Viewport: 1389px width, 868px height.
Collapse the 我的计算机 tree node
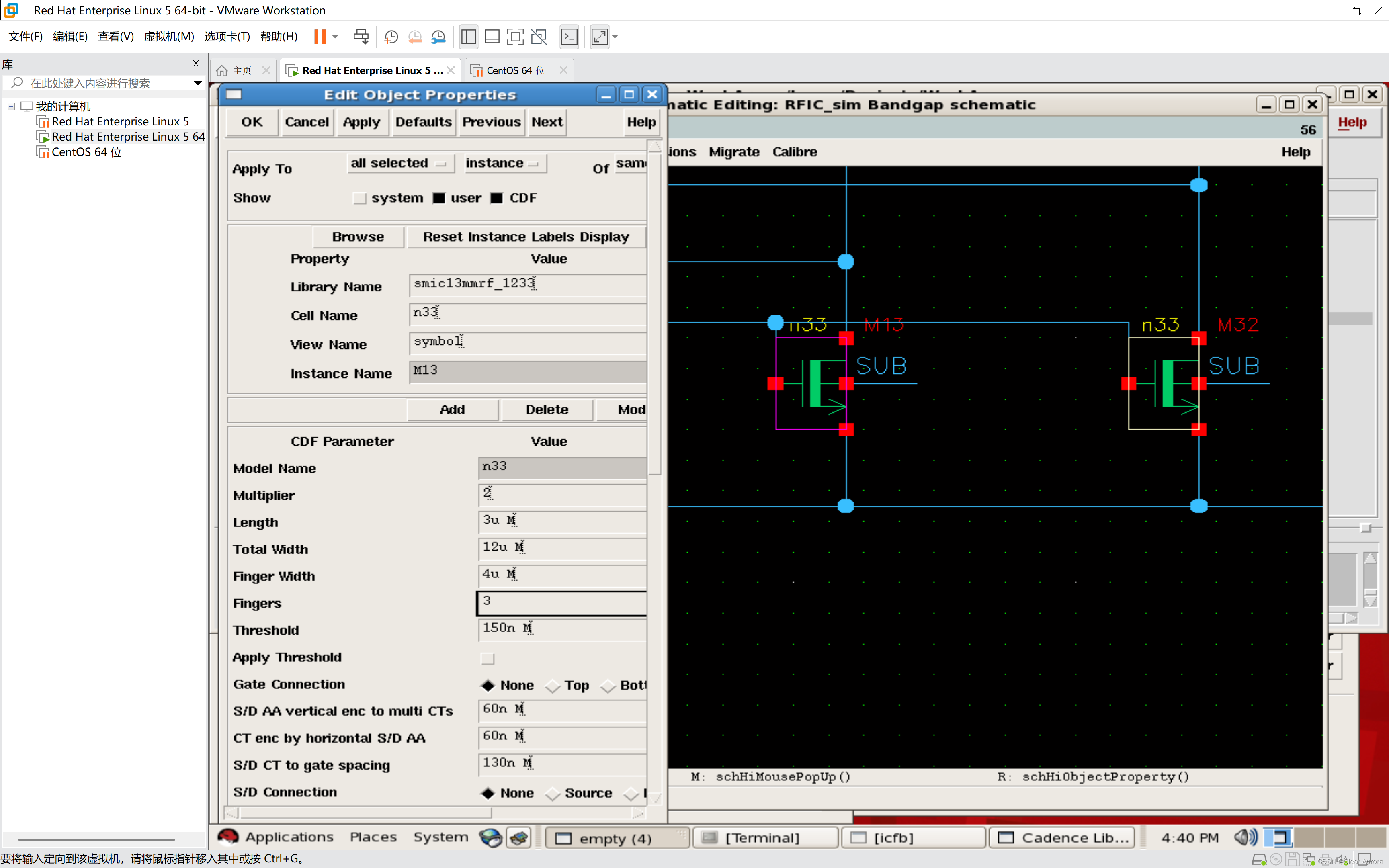click(x=11, y=106)
